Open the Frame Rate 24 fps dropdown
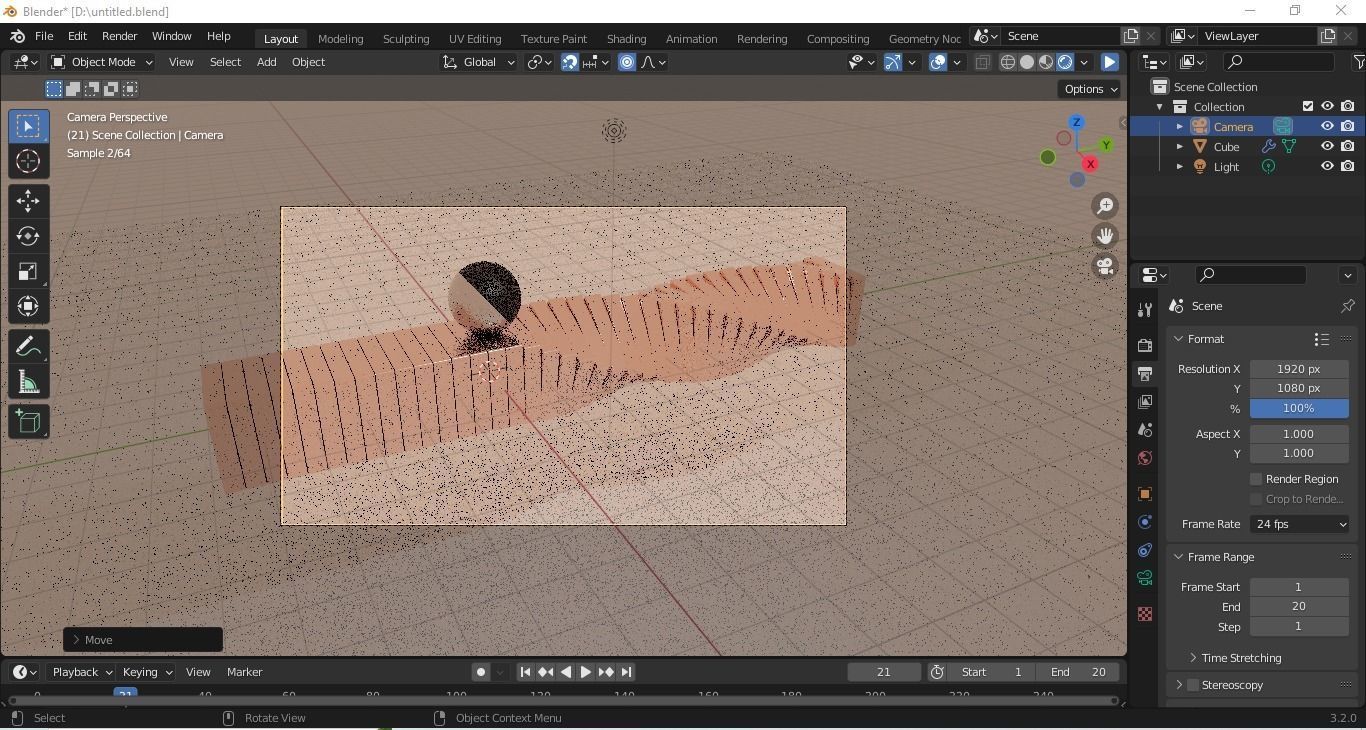This screenshot has height=730, width=1366. 1299,524
